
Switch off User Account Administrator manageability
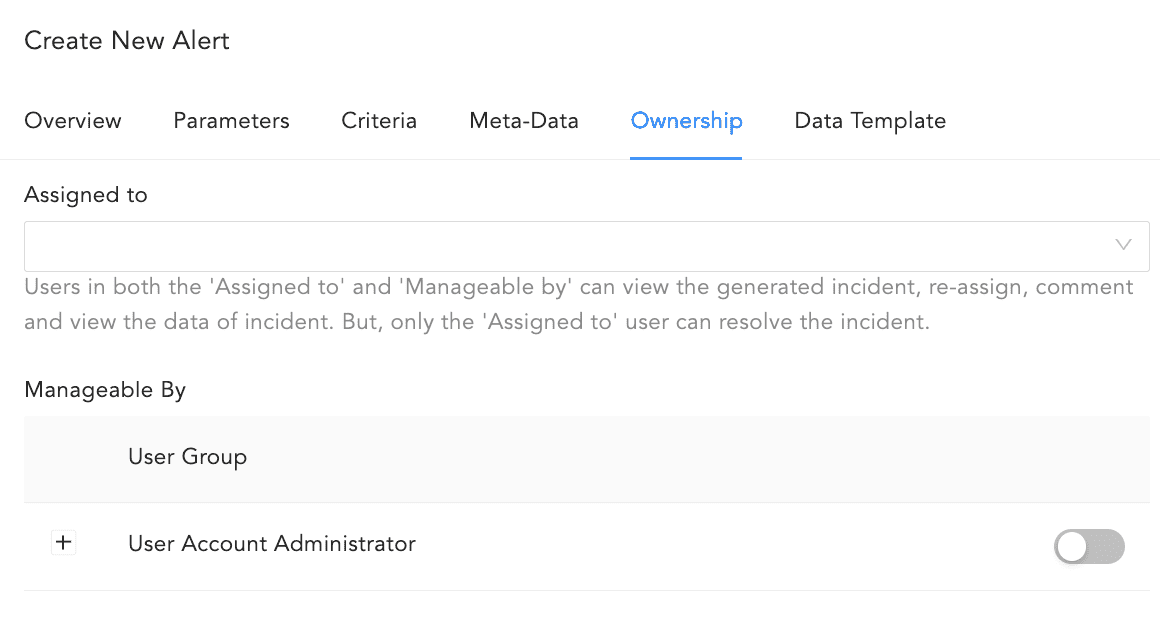click(1089, 547)
